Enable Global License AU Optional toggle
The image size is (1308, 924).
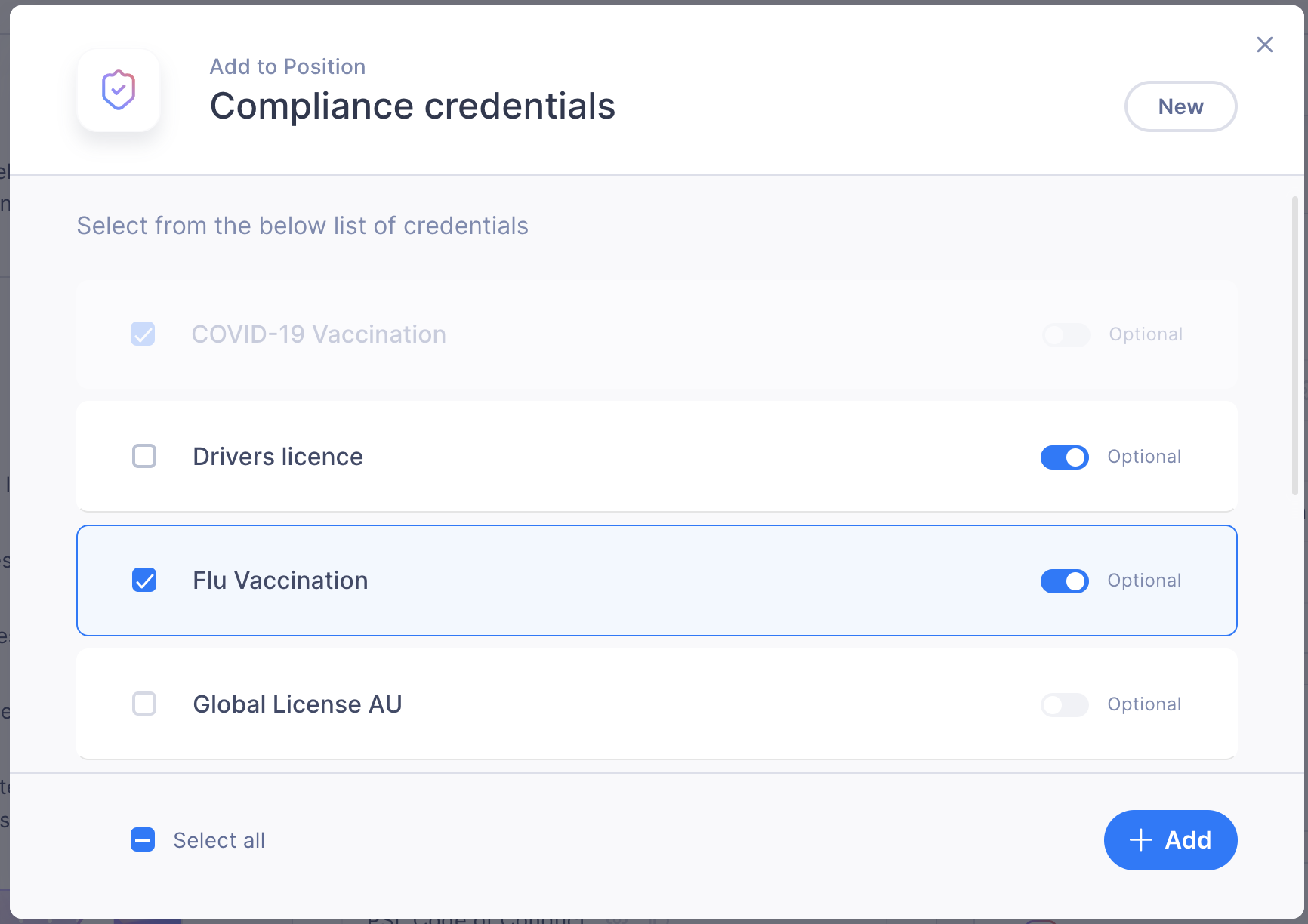pos(1065,705)
